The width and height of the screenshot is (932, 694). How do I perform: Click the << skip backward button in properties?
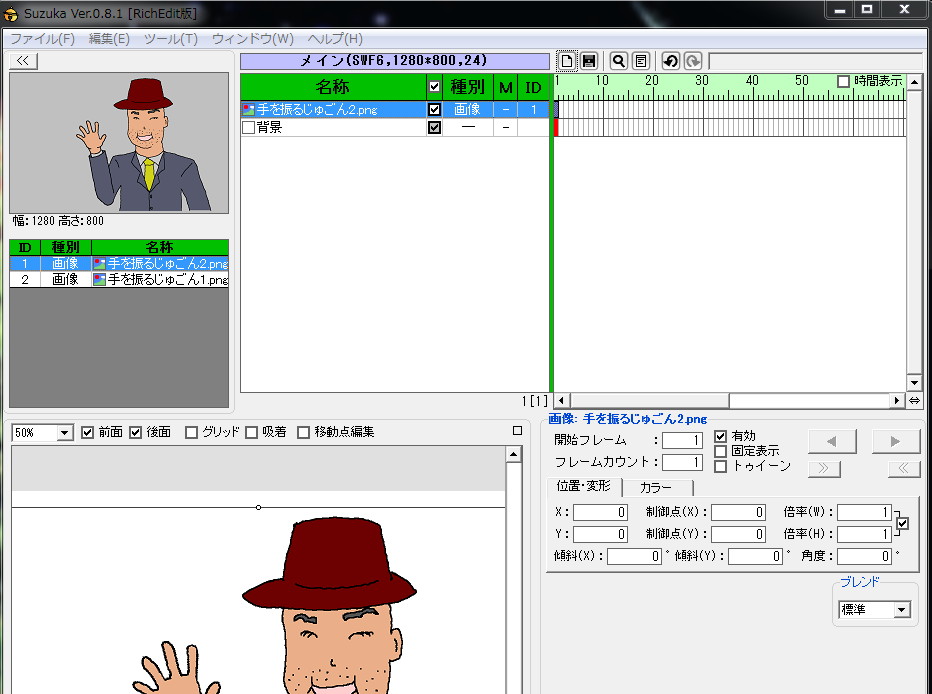[903, 468]
